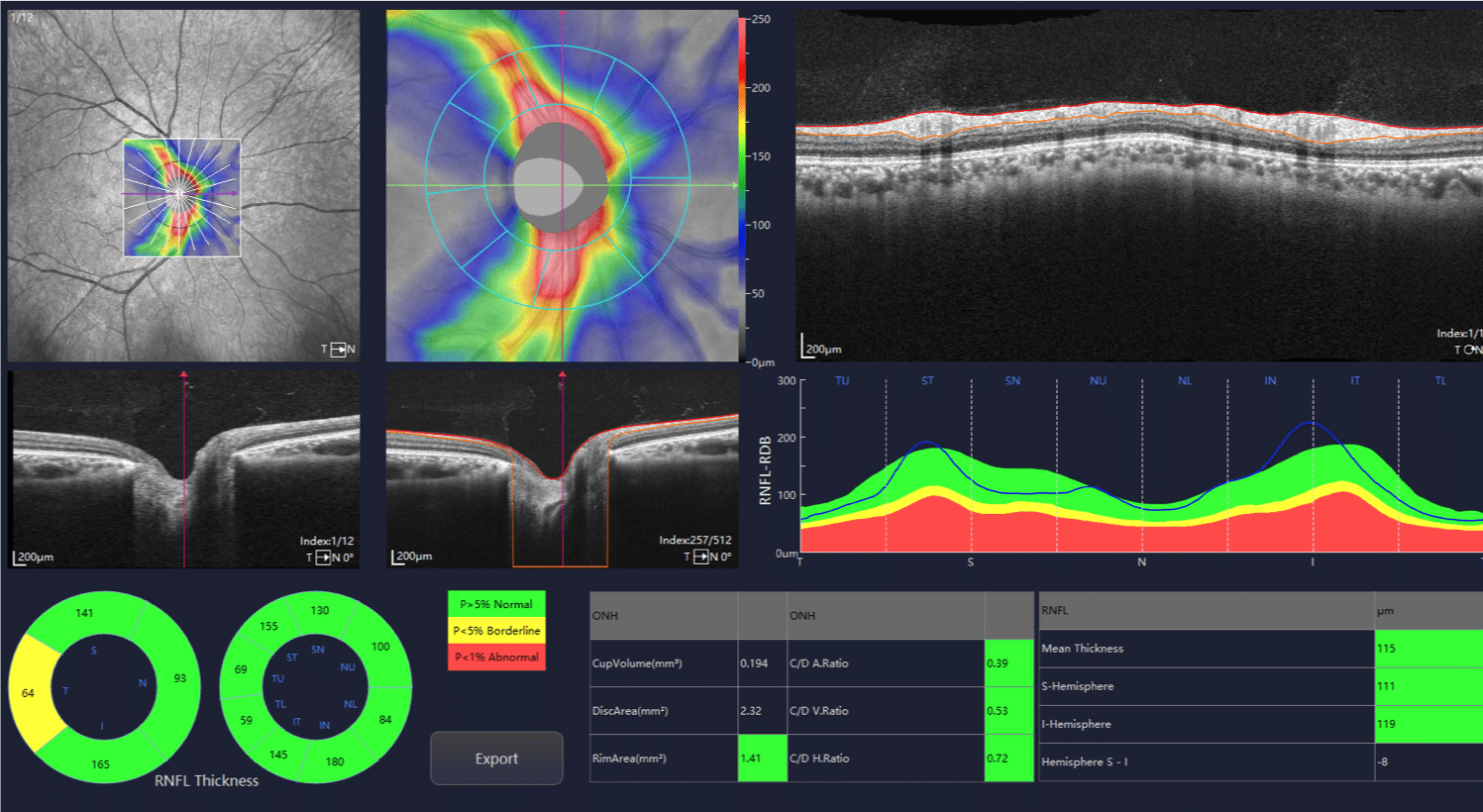Screen dimensions: 1483x812
Task: Click the yellow P<5% Borderline legend swatch
Action: click(x=496, y=631)
